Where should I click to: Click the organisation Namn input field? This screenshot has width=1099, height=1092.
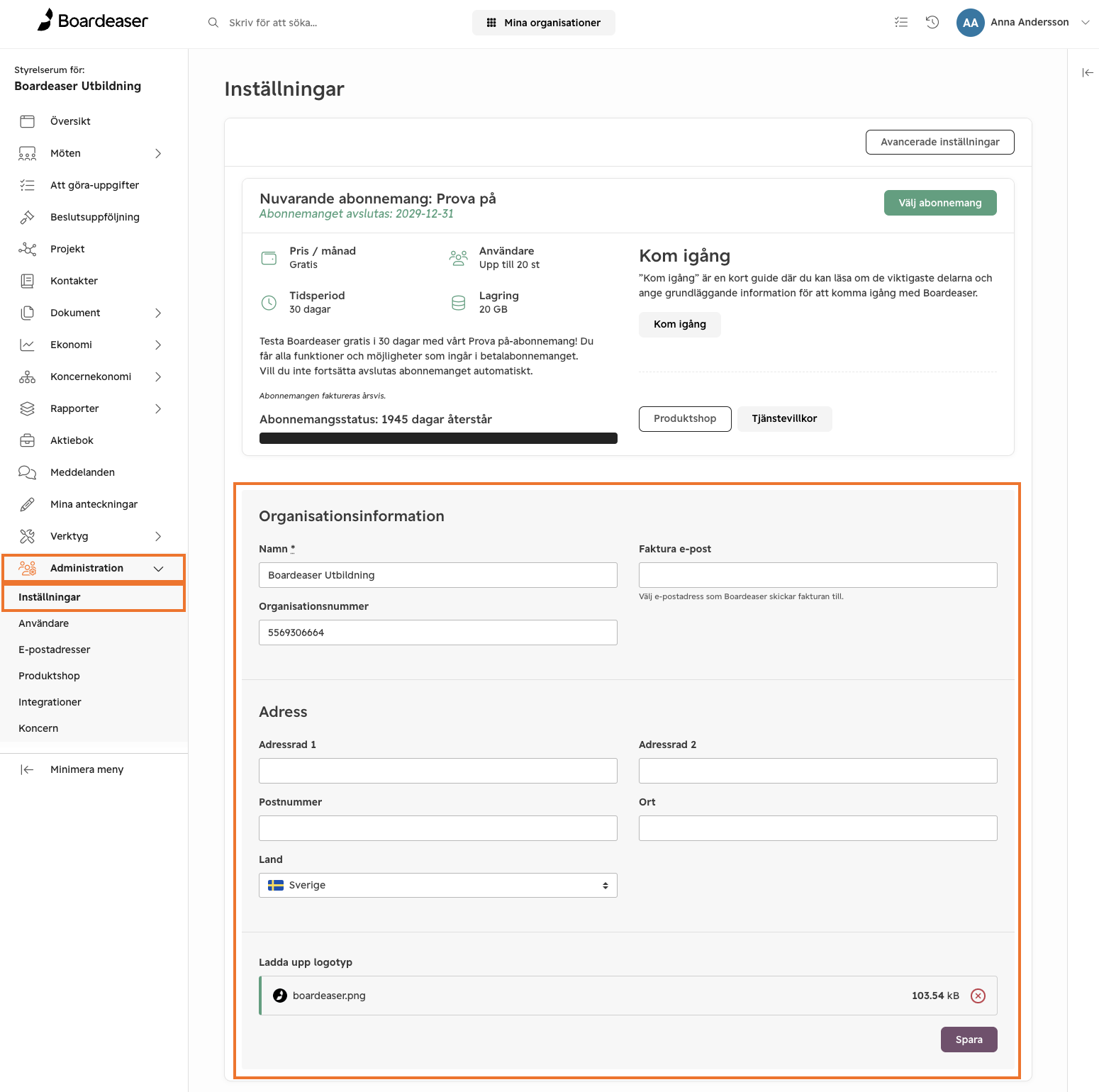[x=437, y=575]
